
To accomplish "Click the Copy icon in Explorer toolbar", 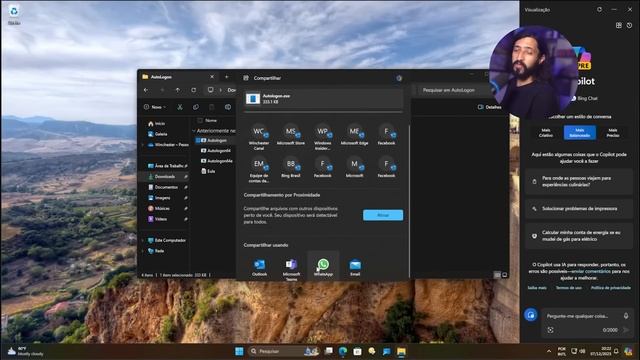I will pos(196,107).
